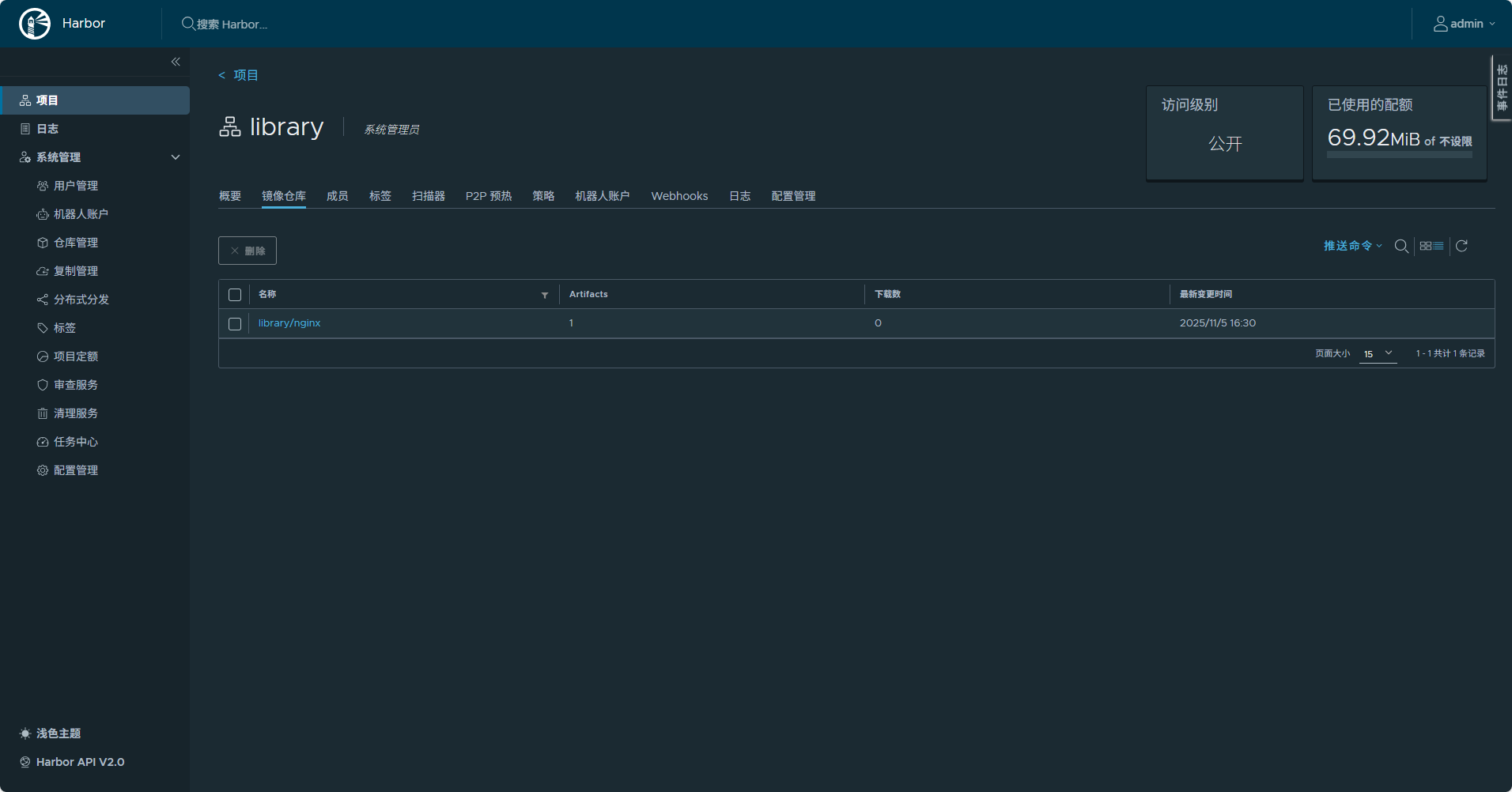Click the quota usage progress bar

[1400, 155]
